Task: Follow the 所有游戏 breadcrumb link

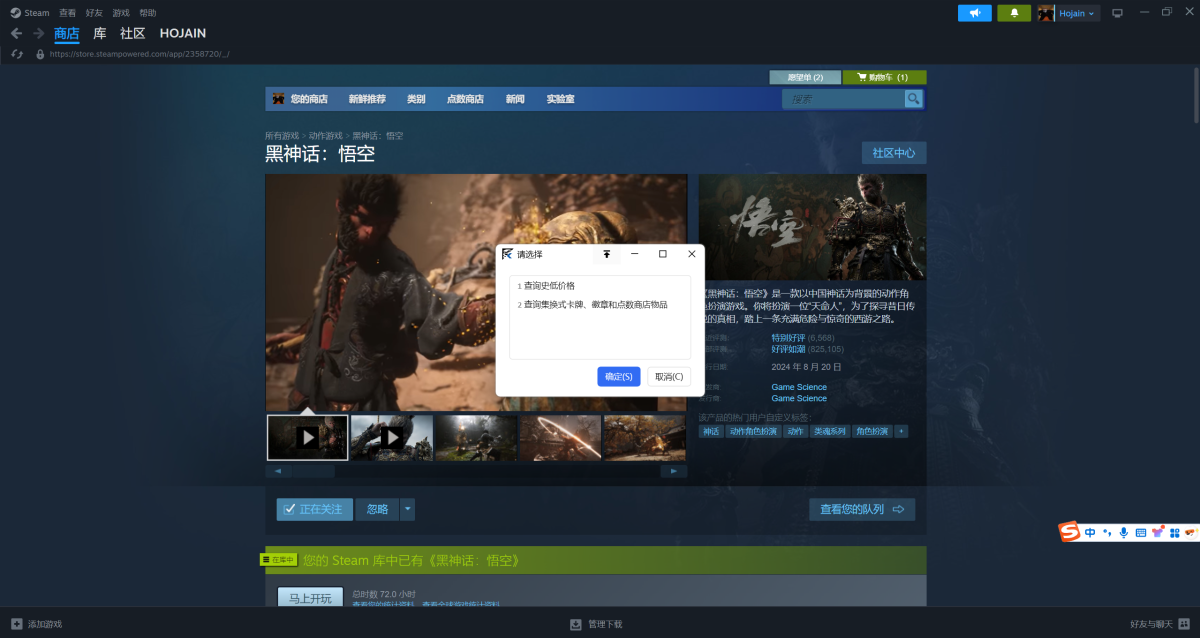Action: 282,135
